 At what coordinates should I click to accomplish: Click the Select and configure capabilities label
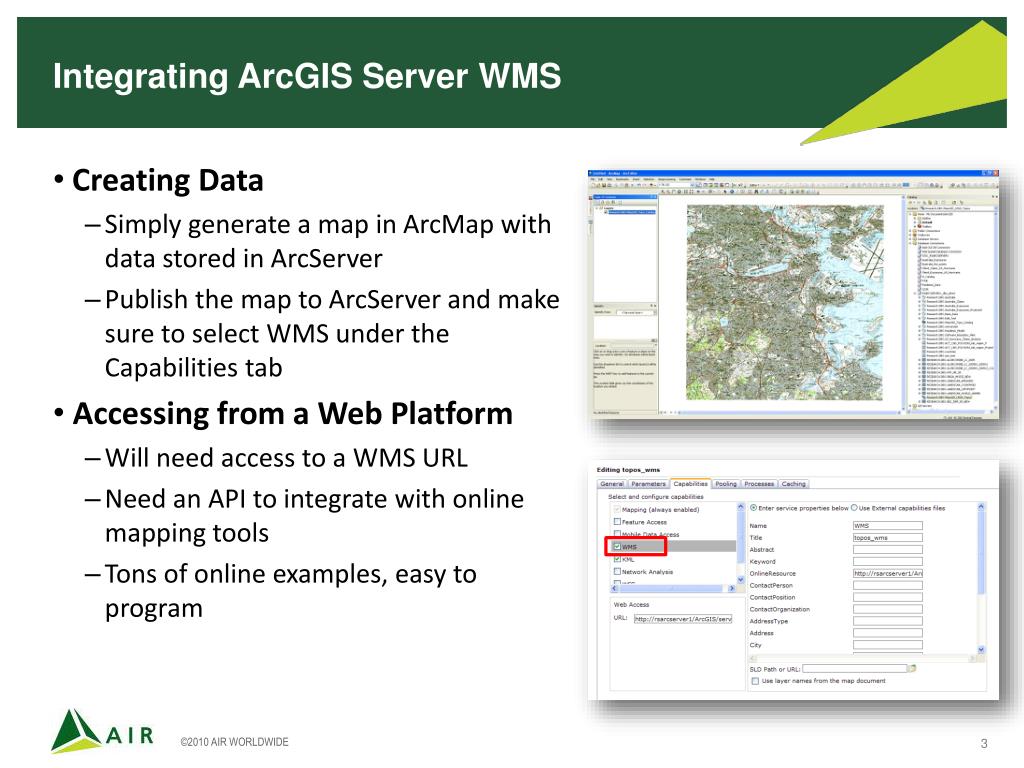point(656,497)
